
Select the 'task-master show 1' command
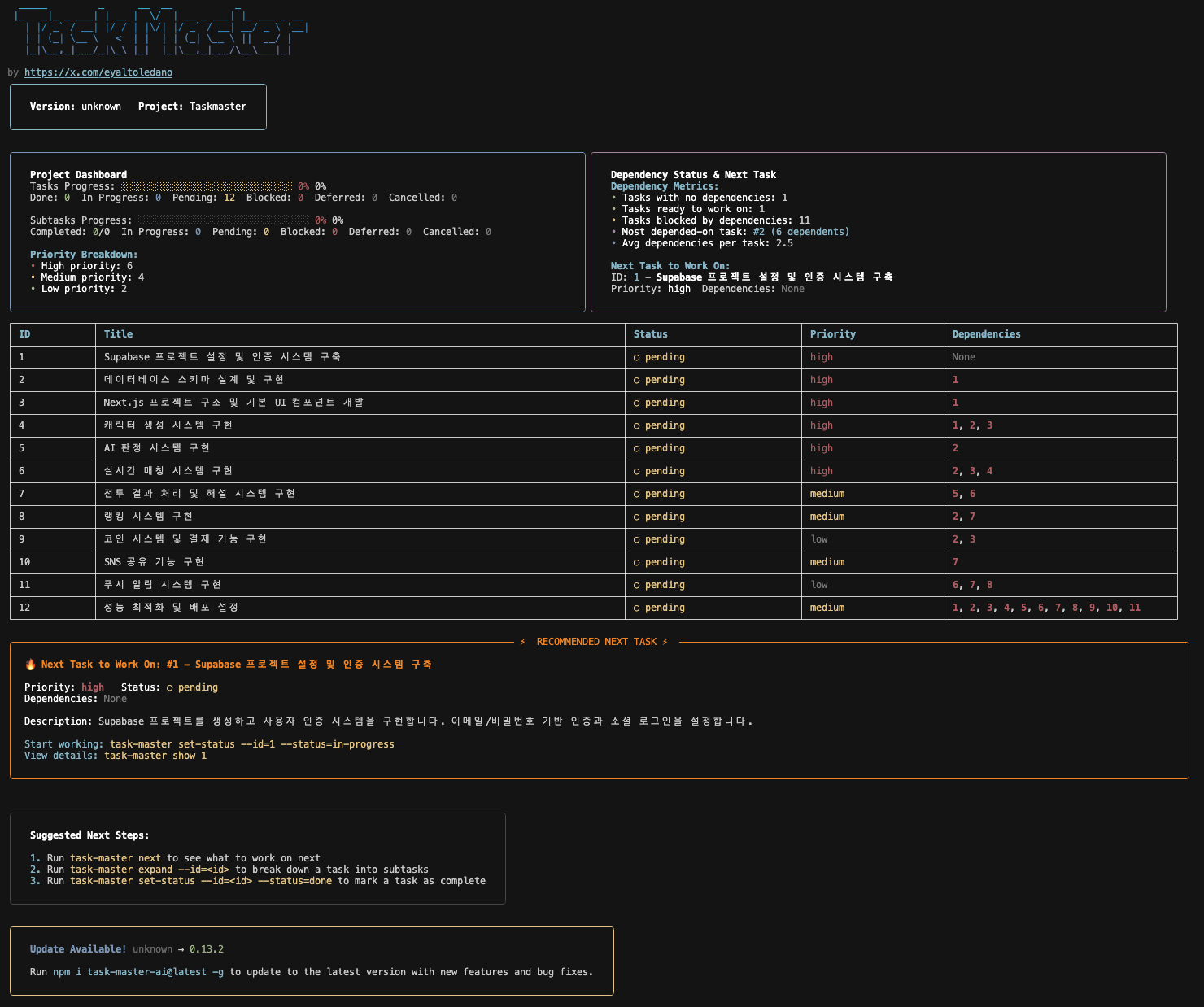[x=155, y=756]
